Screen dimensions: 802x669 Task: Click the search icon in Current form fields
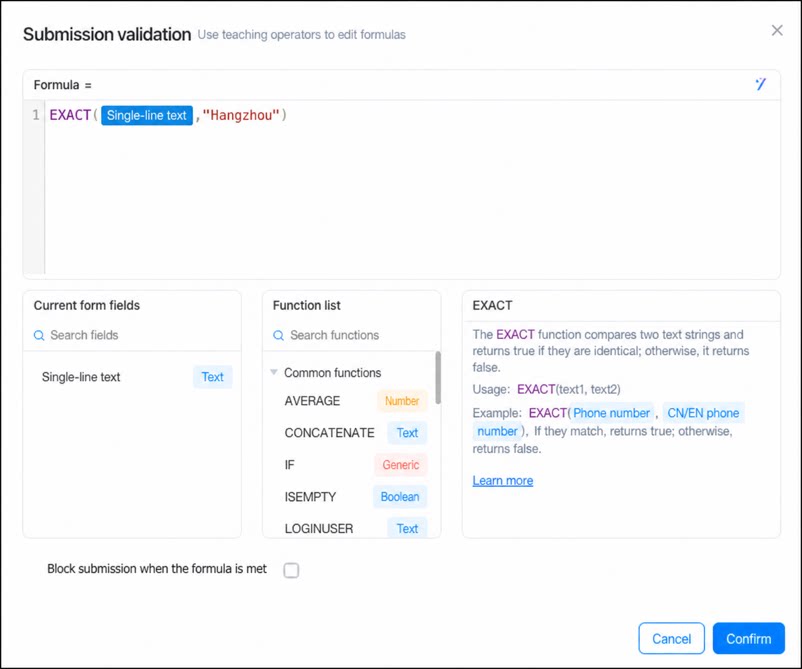pyautogui.click(x=39, y=336)
